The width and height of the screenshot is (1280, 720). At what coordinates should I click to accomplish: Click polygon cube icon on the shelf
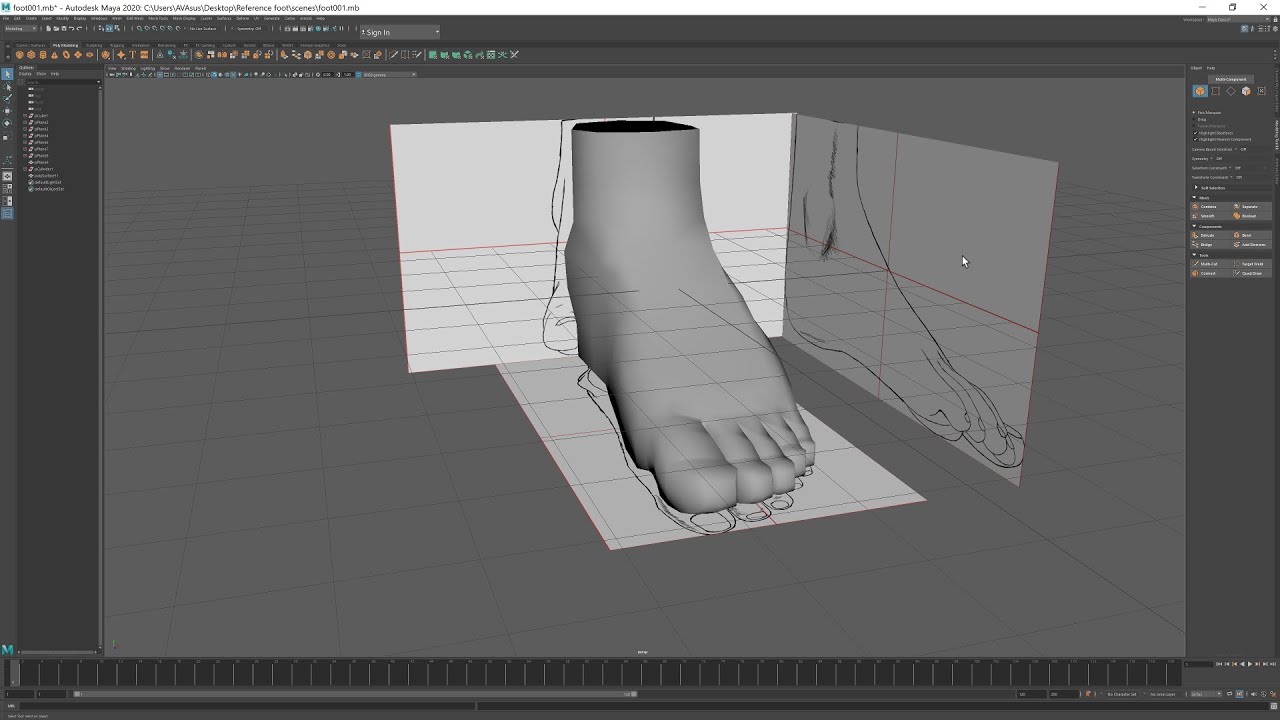(x=31, y=55)
